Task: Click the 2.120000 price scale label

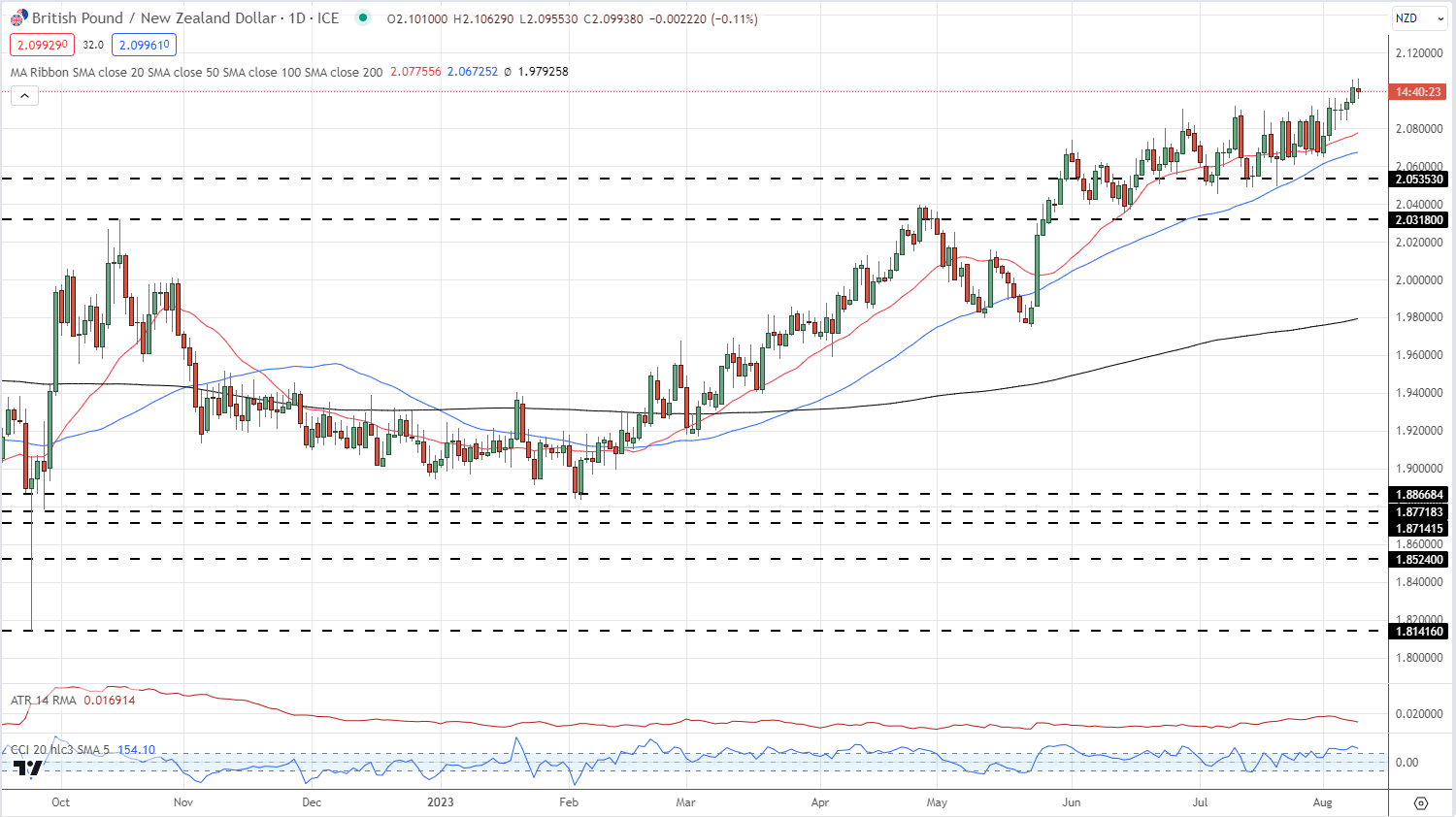Action: [x=1419, y=53]
